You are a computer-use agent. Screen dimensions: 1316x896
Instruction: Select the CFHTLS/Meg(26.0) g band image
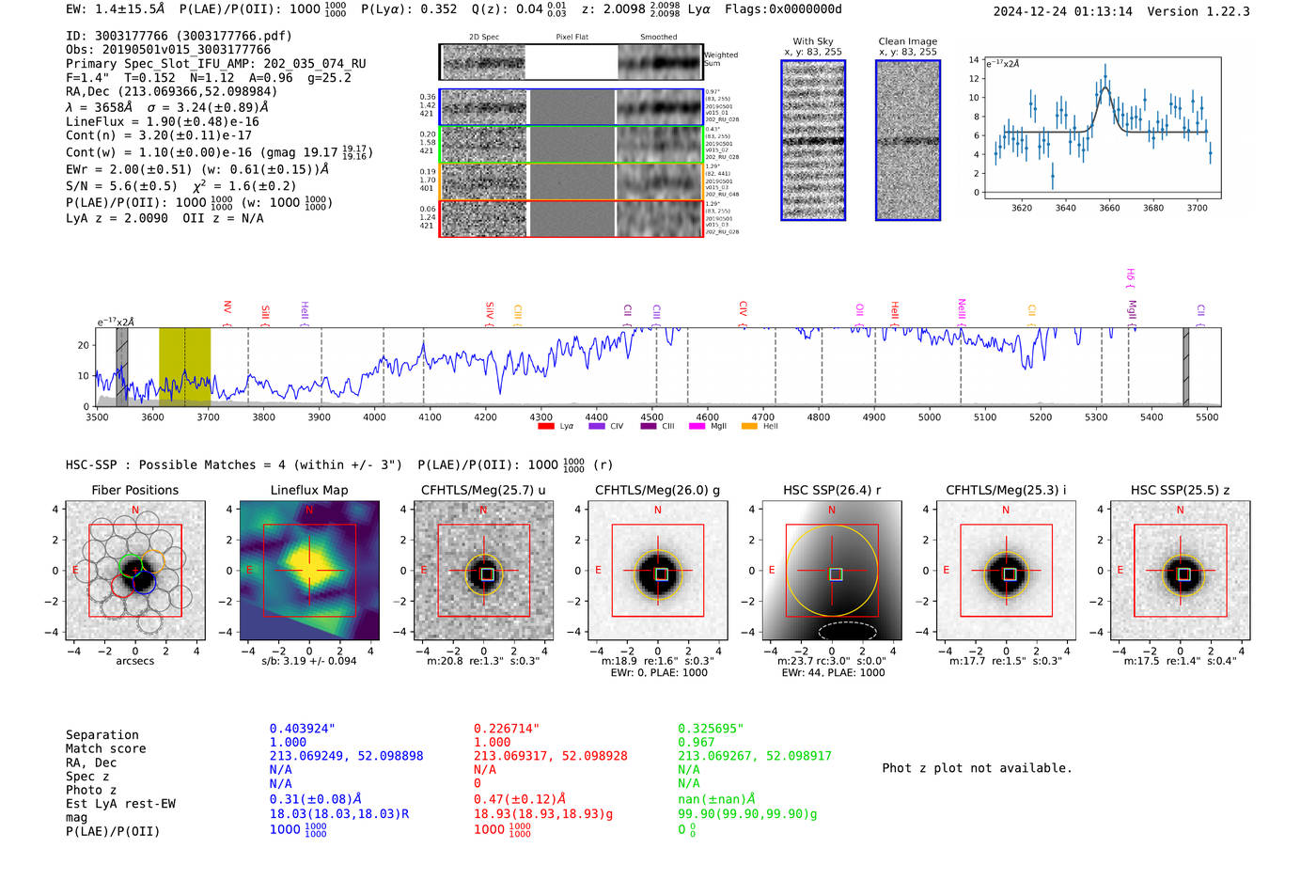click(x=657, y=571)
